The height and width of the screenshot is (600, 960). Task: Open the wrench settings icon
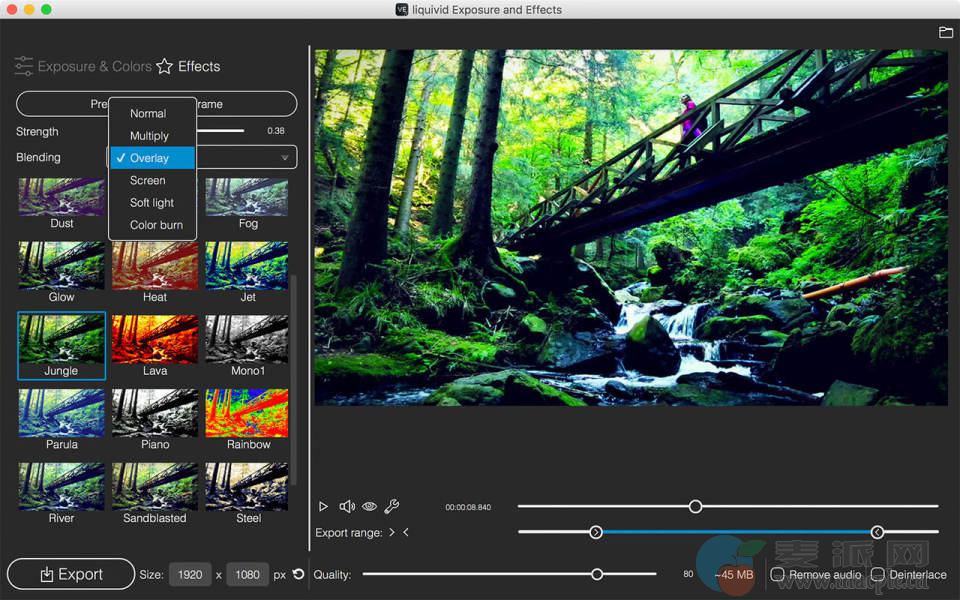pos(392,507)
